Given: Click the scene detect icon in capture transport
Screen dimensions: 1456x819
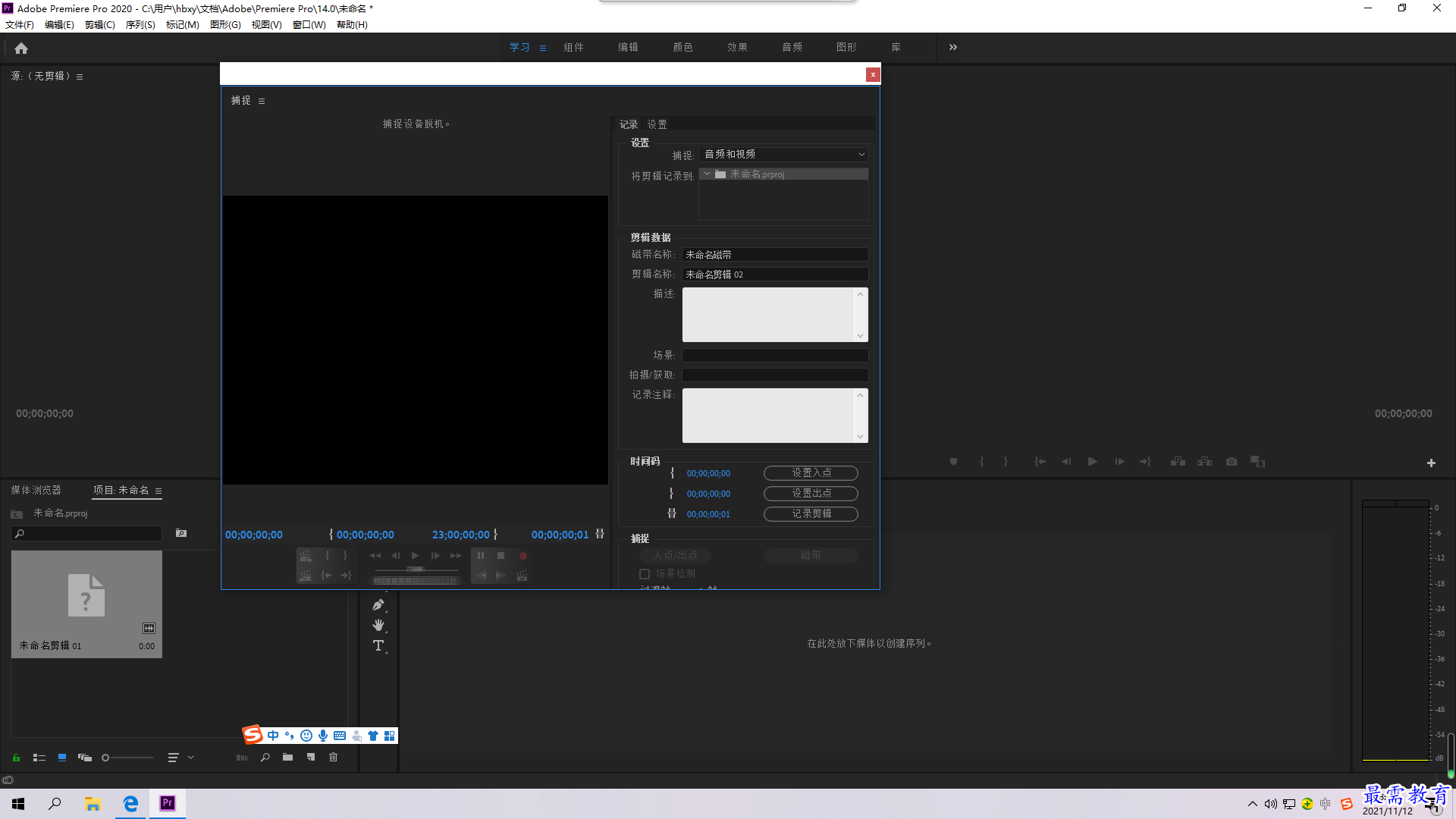Looking at the screenshot, I should (522, 576).
